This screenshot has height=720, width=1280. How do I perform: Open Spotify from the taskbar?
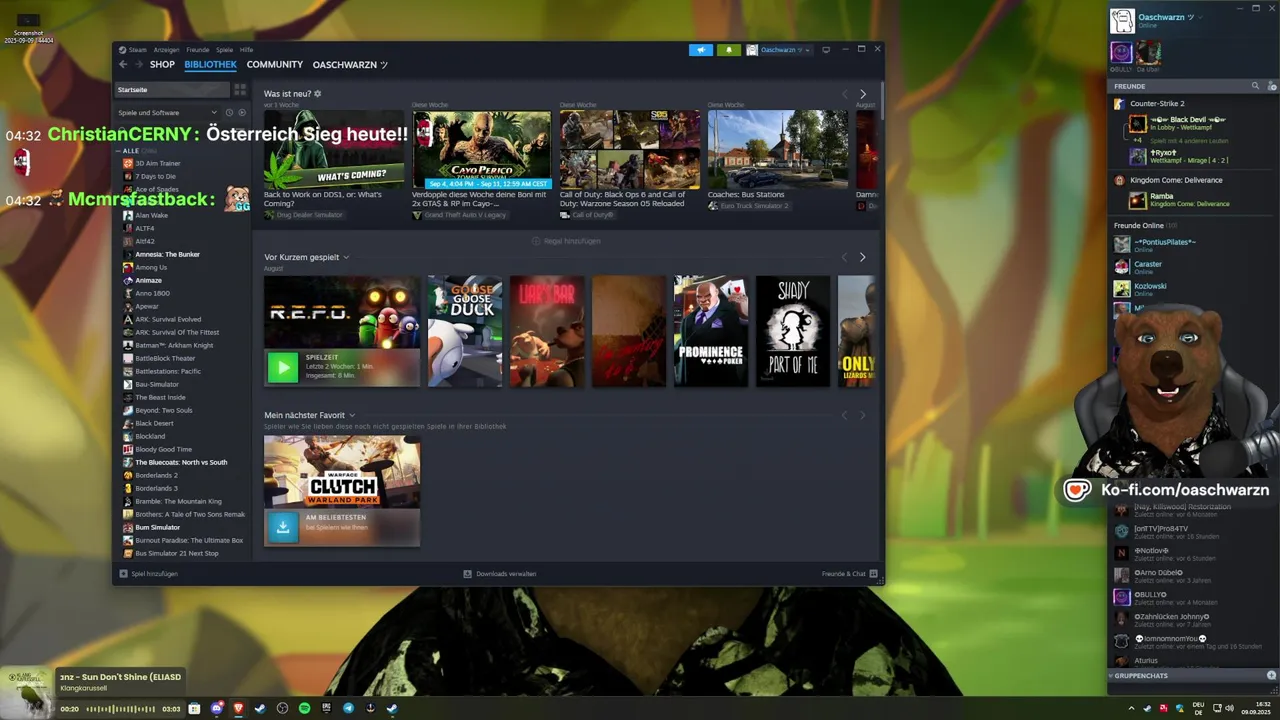(x=305, y=708)
